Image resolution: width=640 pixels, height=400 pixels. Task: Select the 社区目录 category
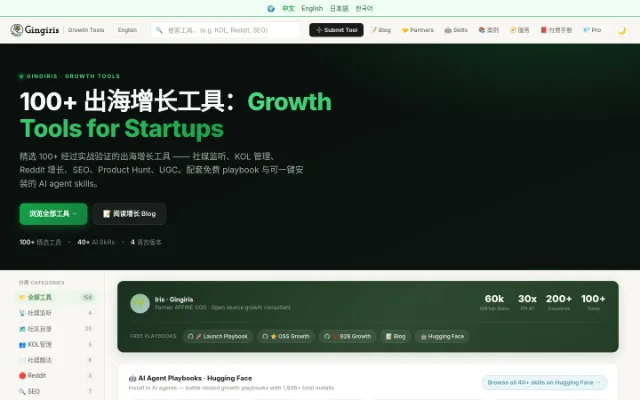click(x=56, y=329)
